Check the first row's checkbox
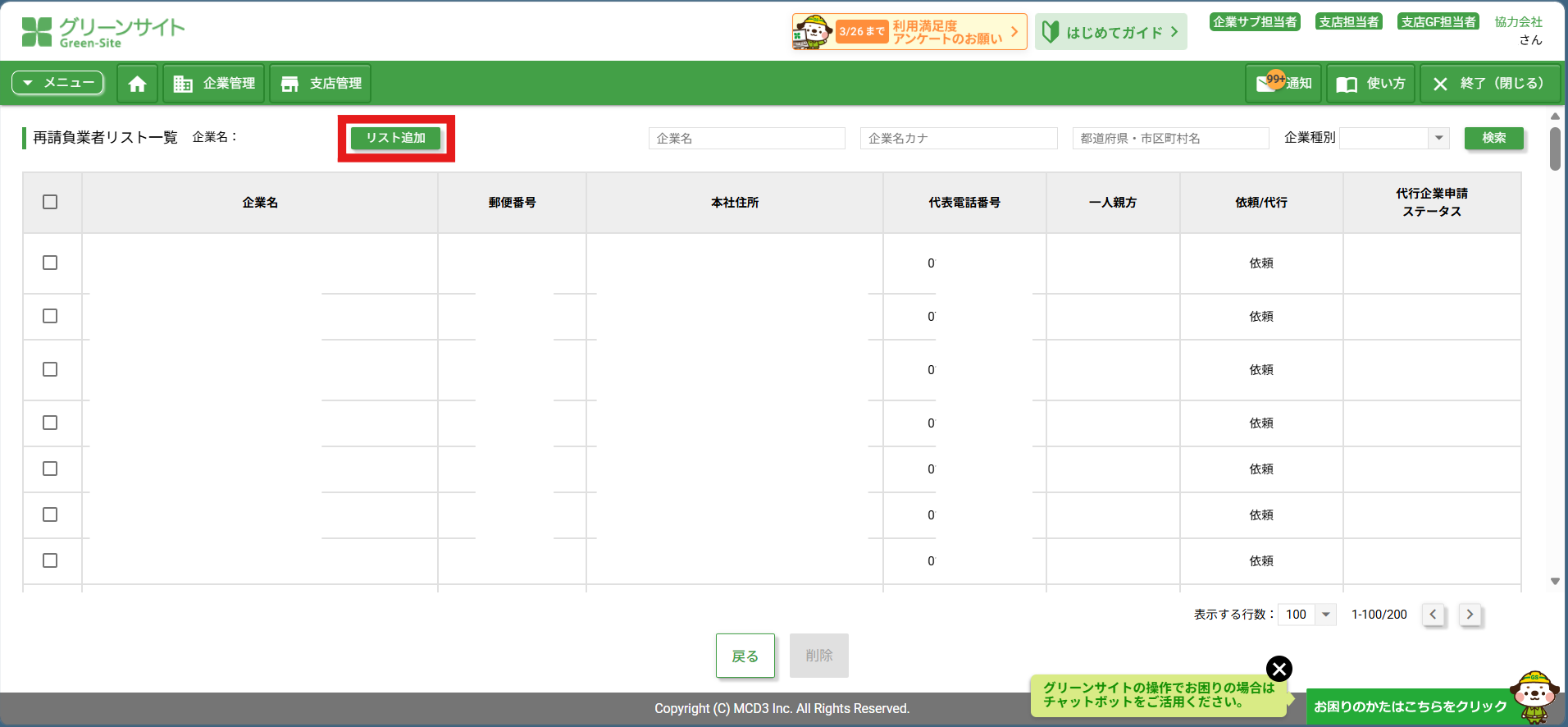Screen dimensions: 1568x727 (50, 263)
